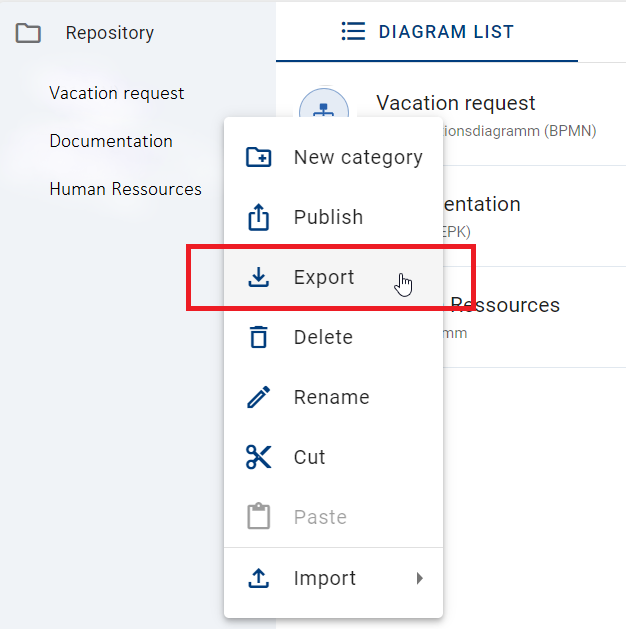Click the Delete trash can icon
This screenshot has height=629, width=626.
tap(259, 337)
